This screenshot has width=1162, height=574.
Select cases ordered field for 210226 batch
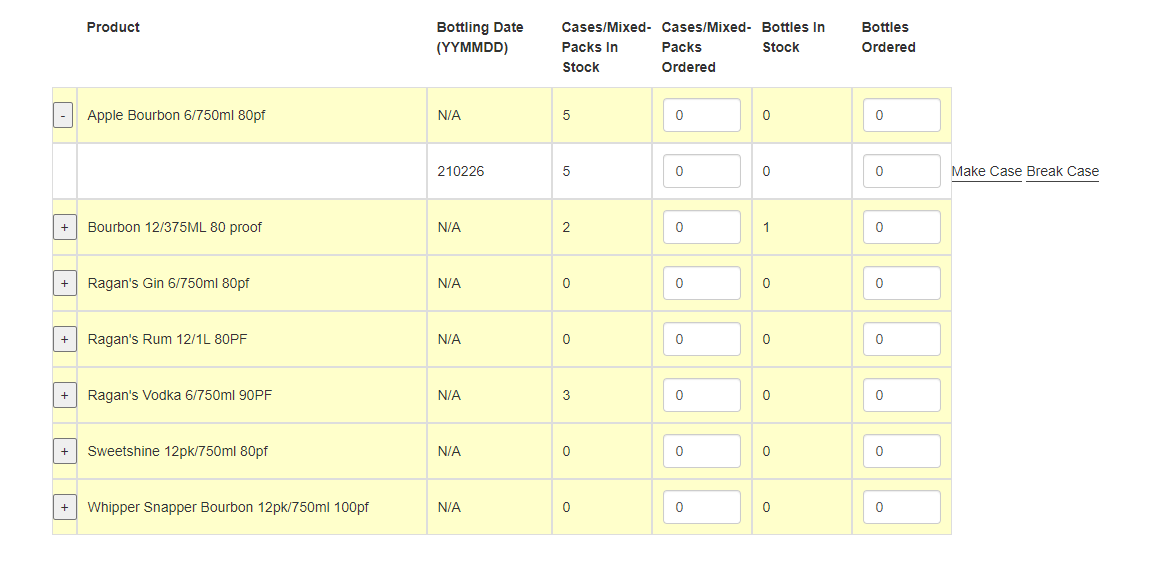[x=702, y=171]
